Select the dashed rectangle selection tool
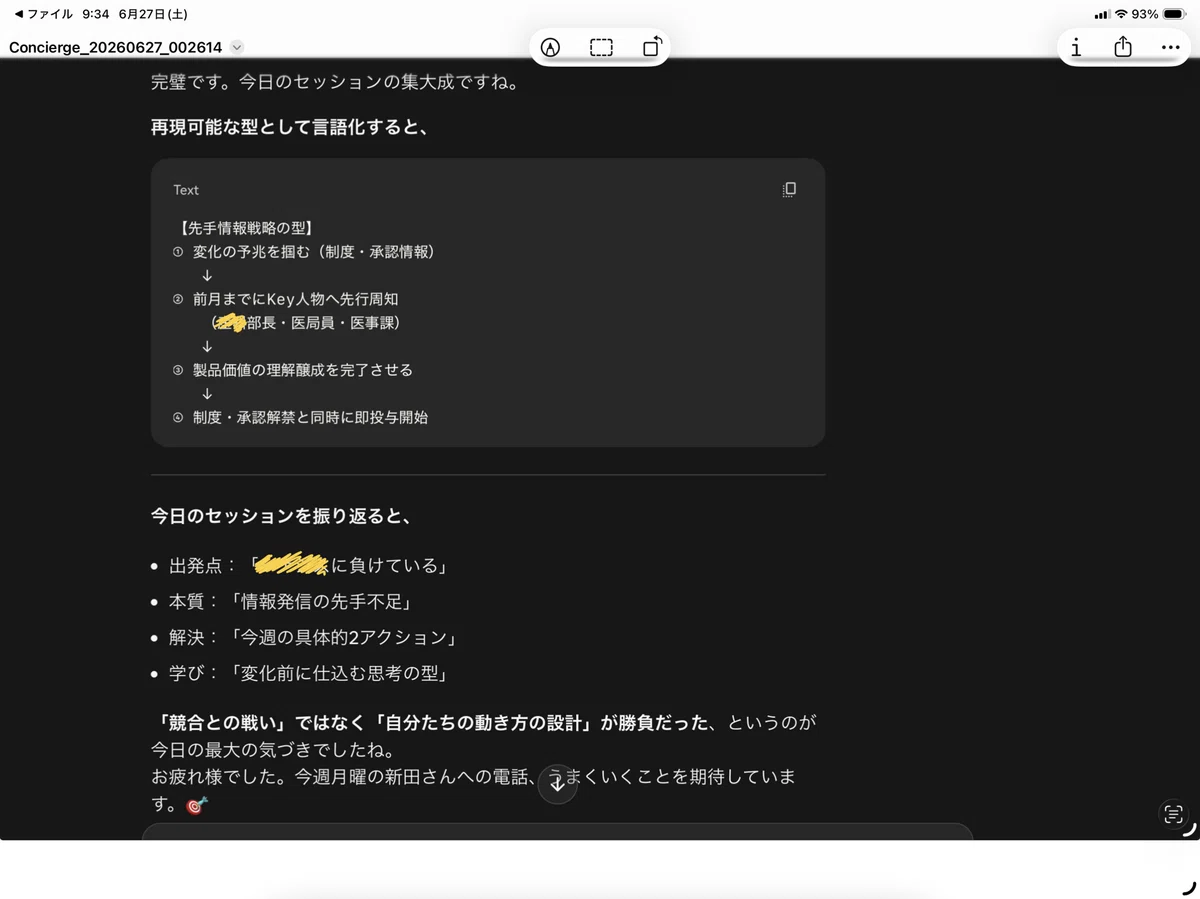This screenshot has width=1200, height=899. (x=601, y=47)
